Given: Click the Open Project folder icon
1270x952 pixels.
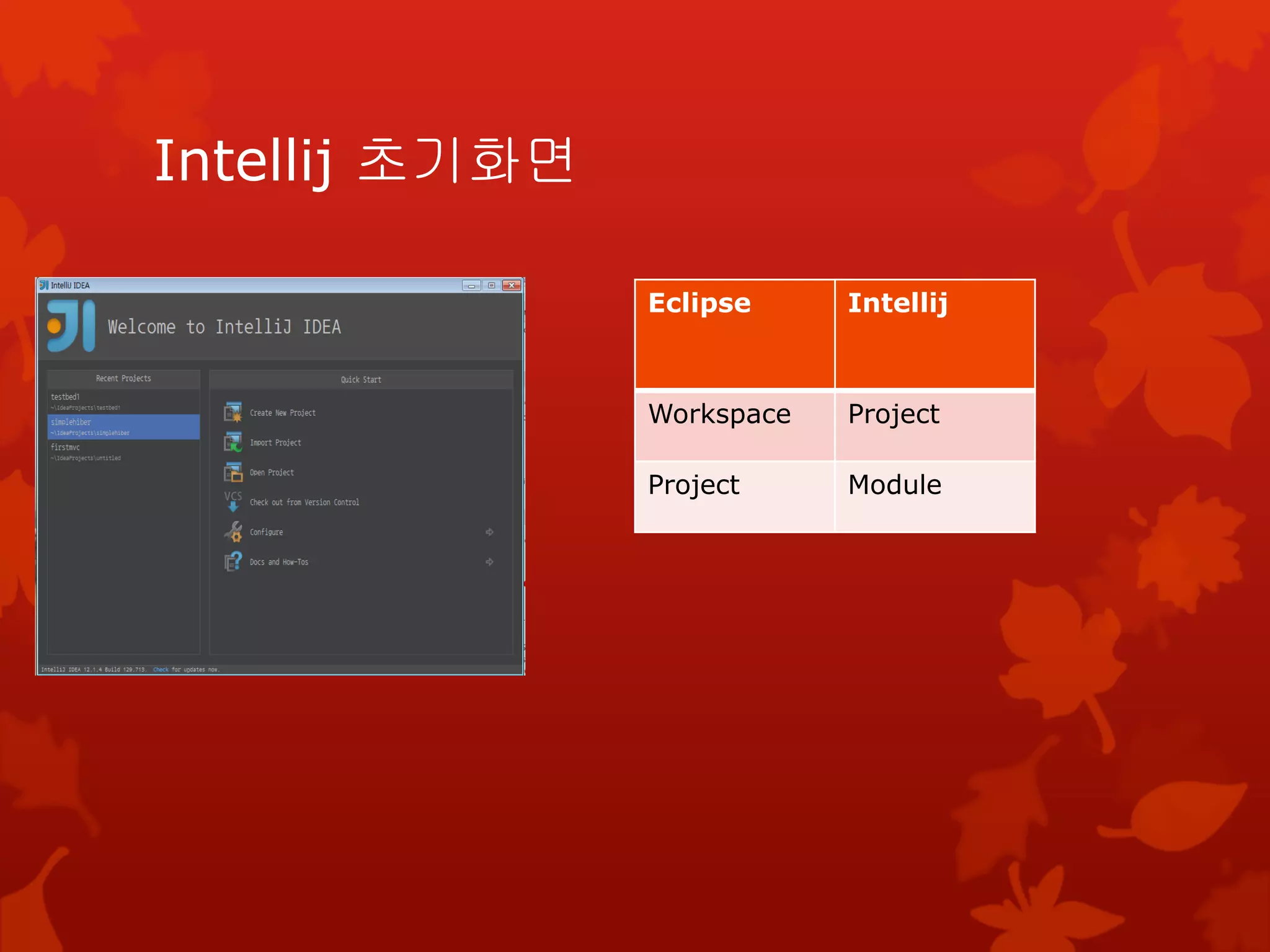Looking at the screenshot, I should coord(233,472).
